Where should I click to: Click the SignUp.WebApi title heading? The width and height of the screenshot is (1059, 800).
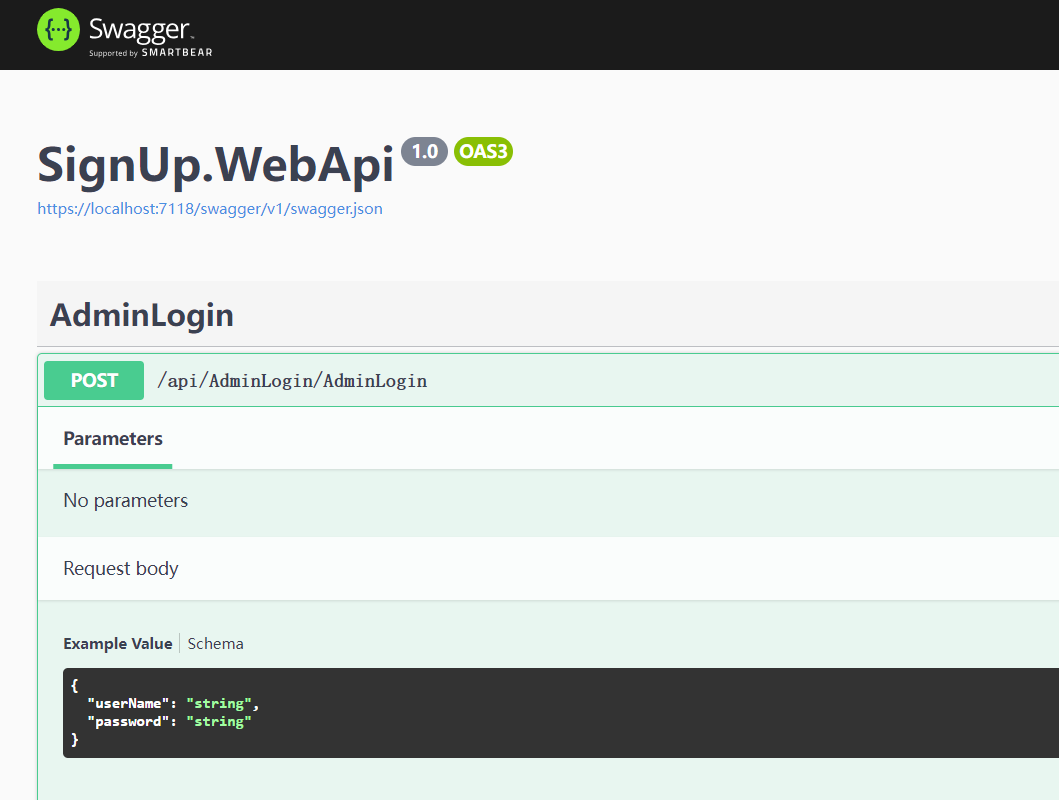click(215, 165)
